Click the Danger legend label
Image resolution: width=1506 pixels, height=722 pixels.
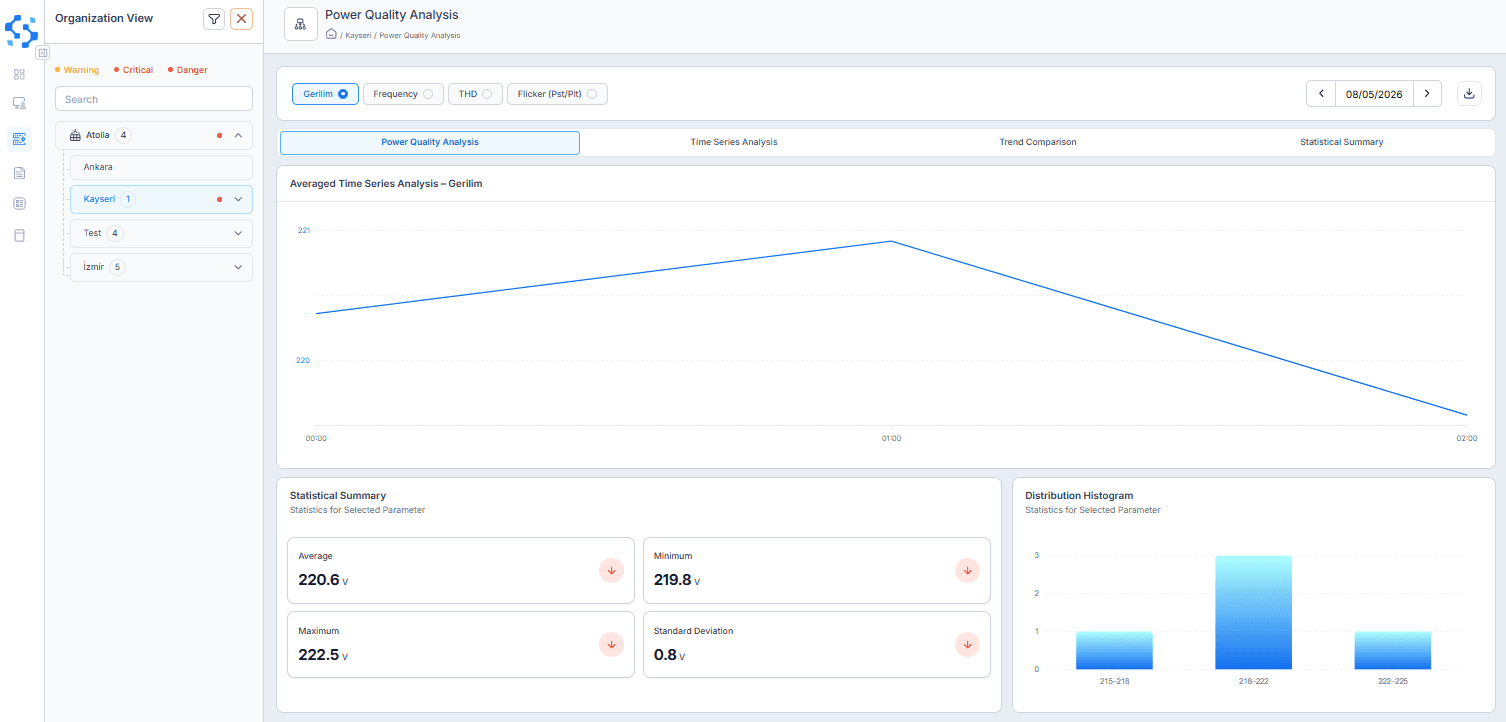click(x=192, y=70)
